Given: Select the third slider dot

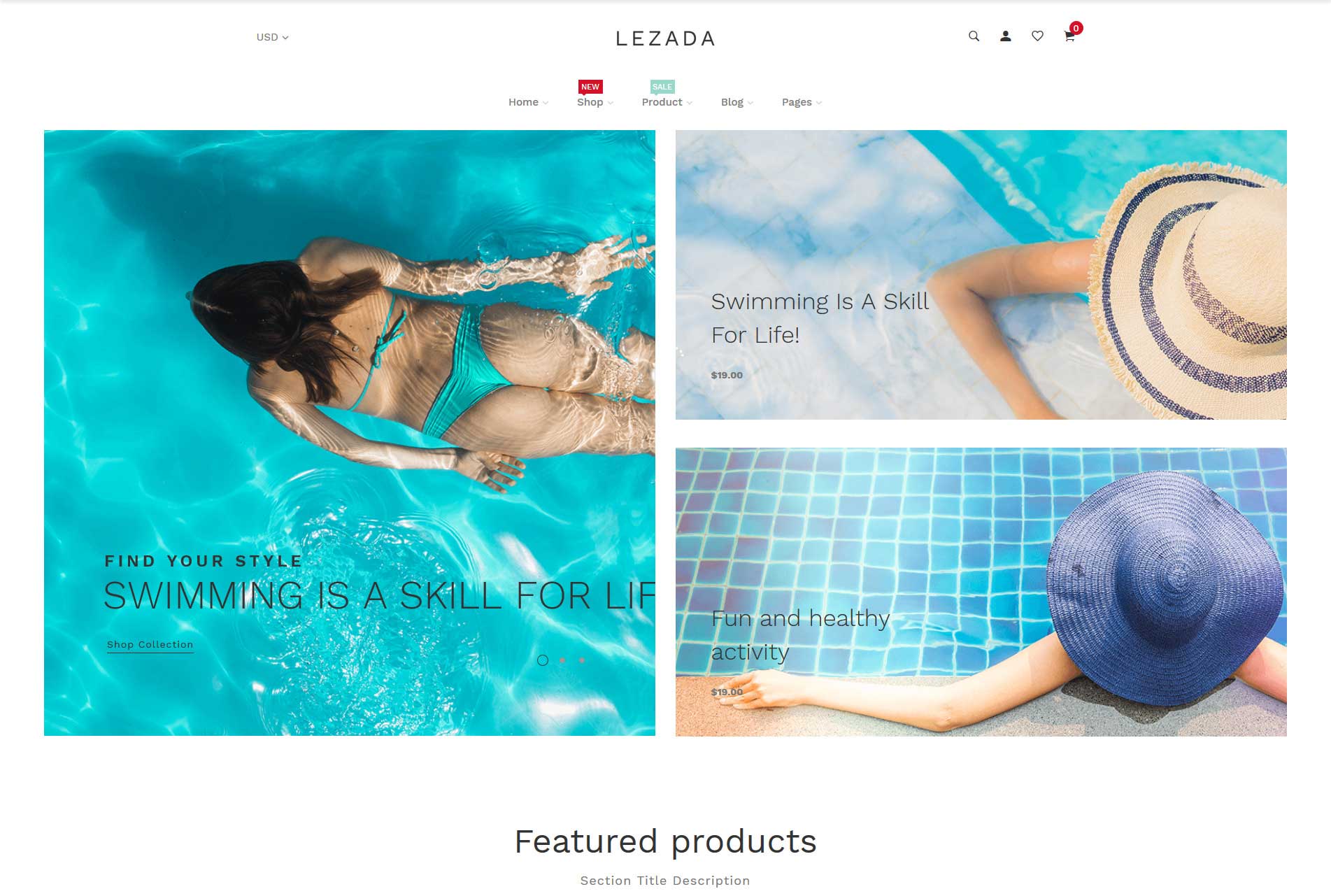Looking at the screenshot, I should click(x=582, y=660).
